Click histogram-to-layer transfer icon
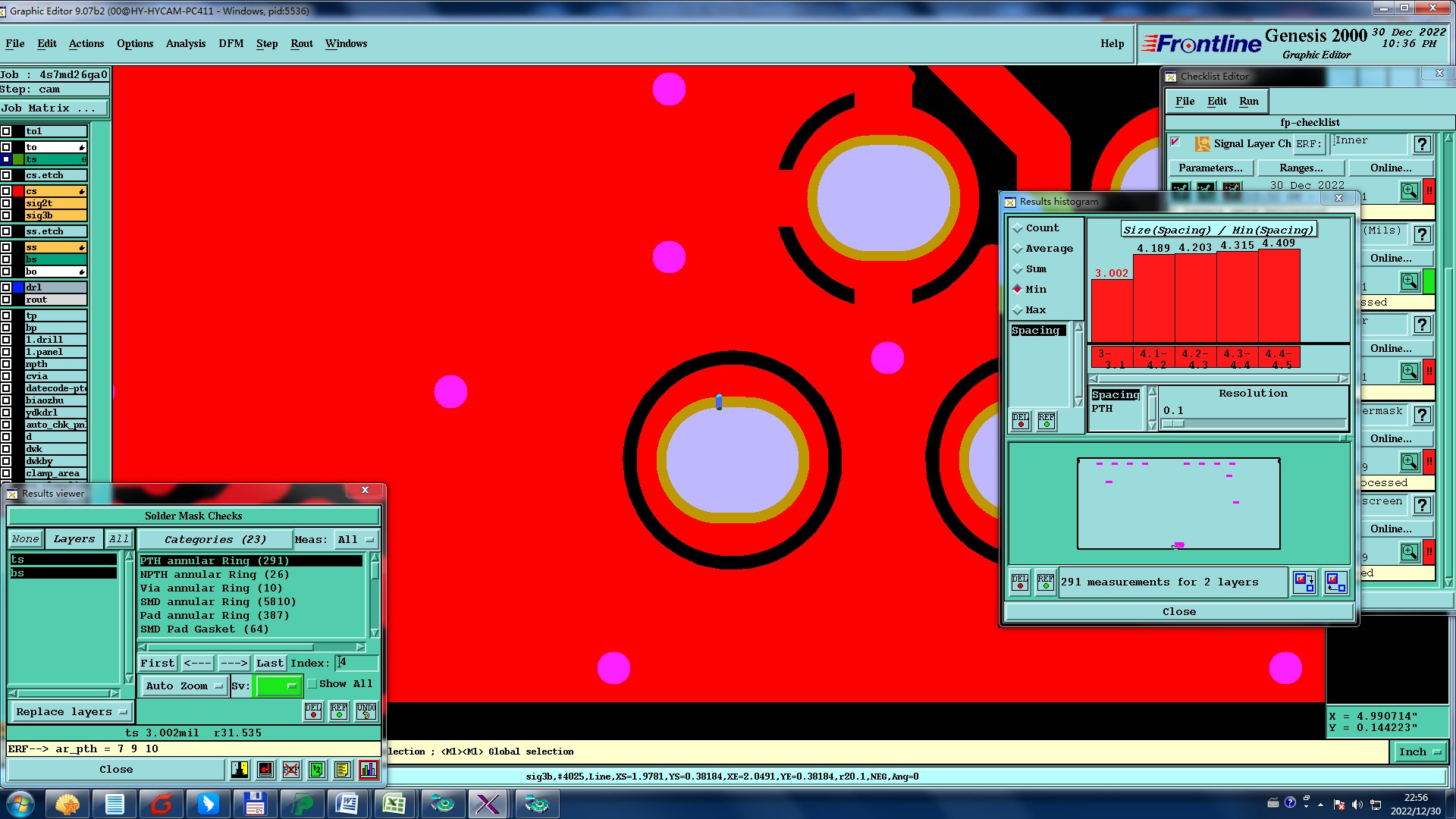The width and height of the screenshot is (1456, 819). (1304, 582)
